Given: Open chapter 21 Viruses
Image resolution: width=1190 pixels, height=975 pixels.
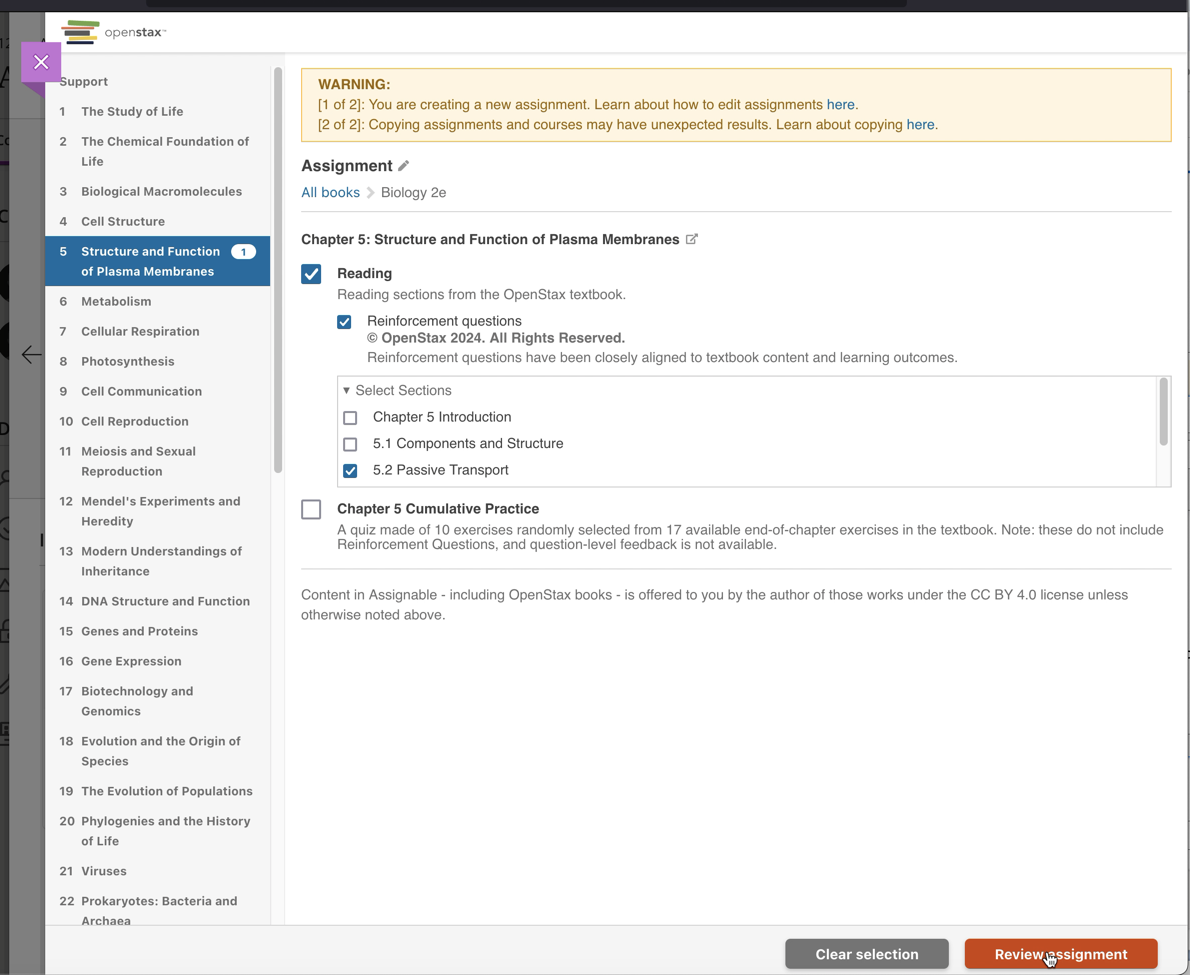Looking at the screenshot, I should [103, 871].
